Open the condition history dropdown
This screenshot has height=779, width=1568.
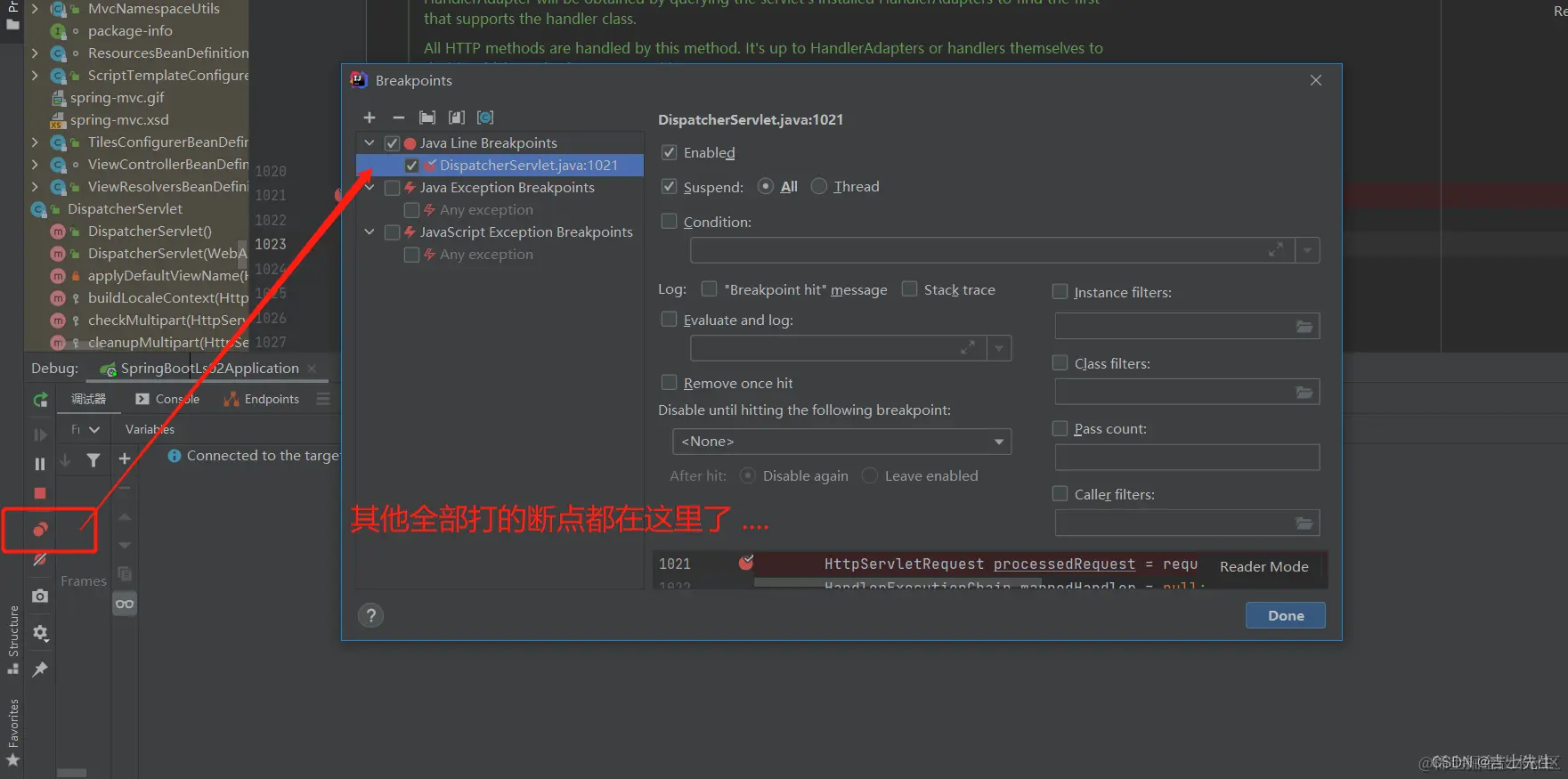pos(1307,250)
